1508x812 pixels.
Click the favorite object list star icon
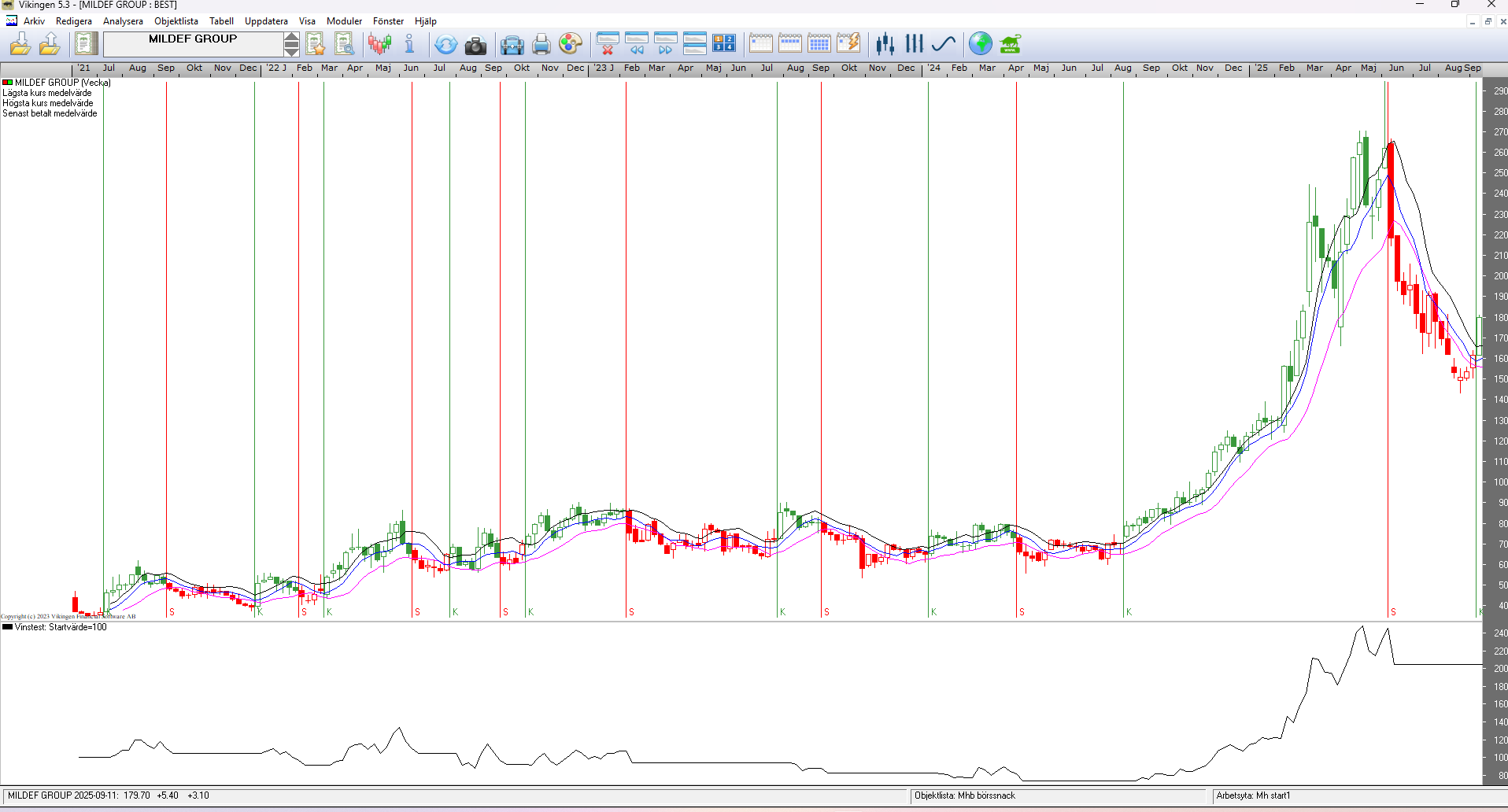(x=316, y=44)
